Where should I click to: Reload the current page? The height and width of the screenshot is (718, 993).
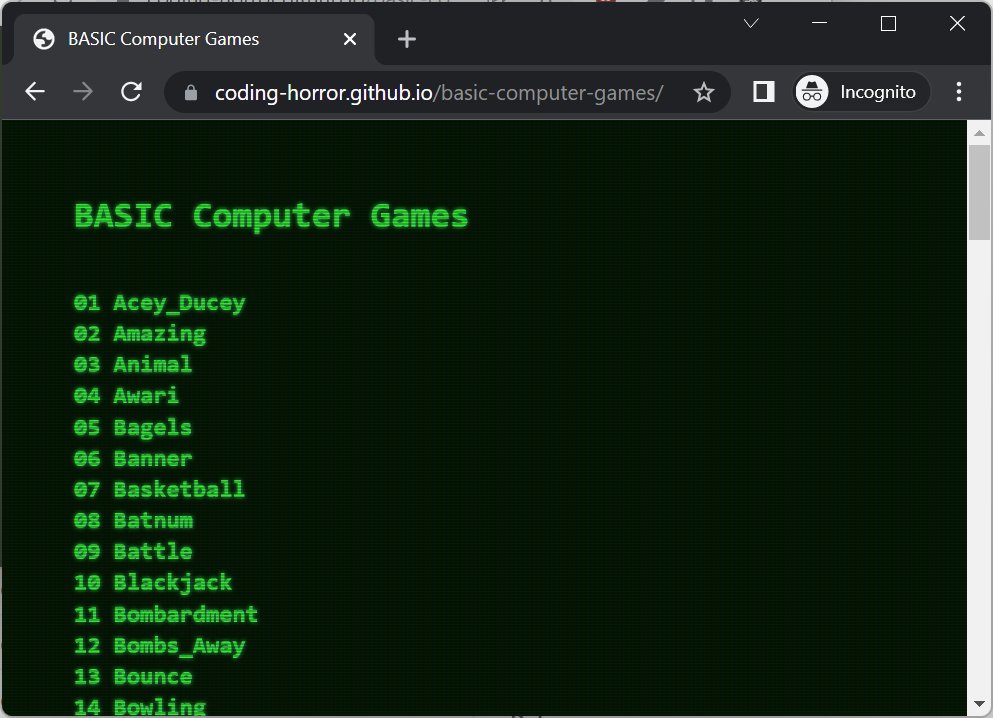131,92
